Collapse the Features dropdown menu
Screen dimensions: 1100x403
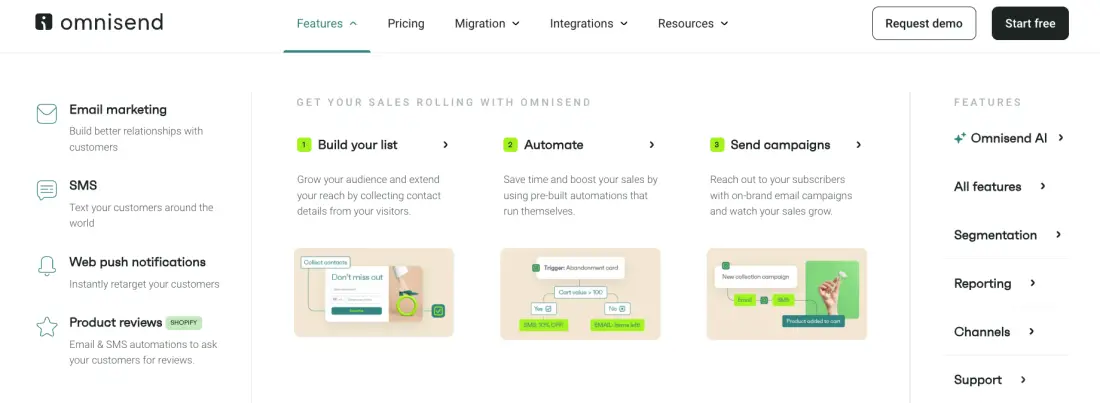(327, 24)
